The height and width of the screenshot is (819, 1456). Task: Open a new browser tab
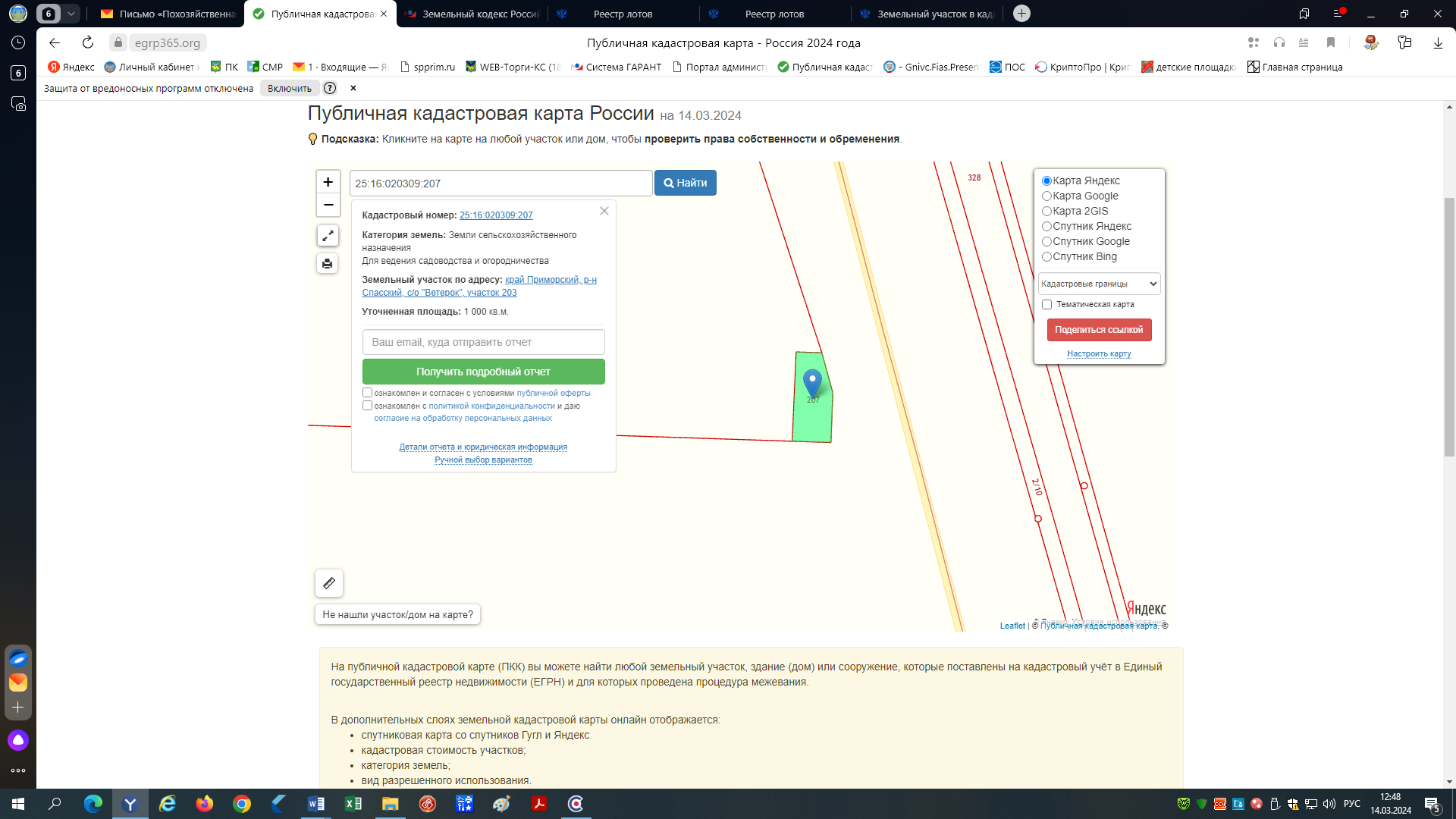pyautogui.click(x=1021, y=14)
